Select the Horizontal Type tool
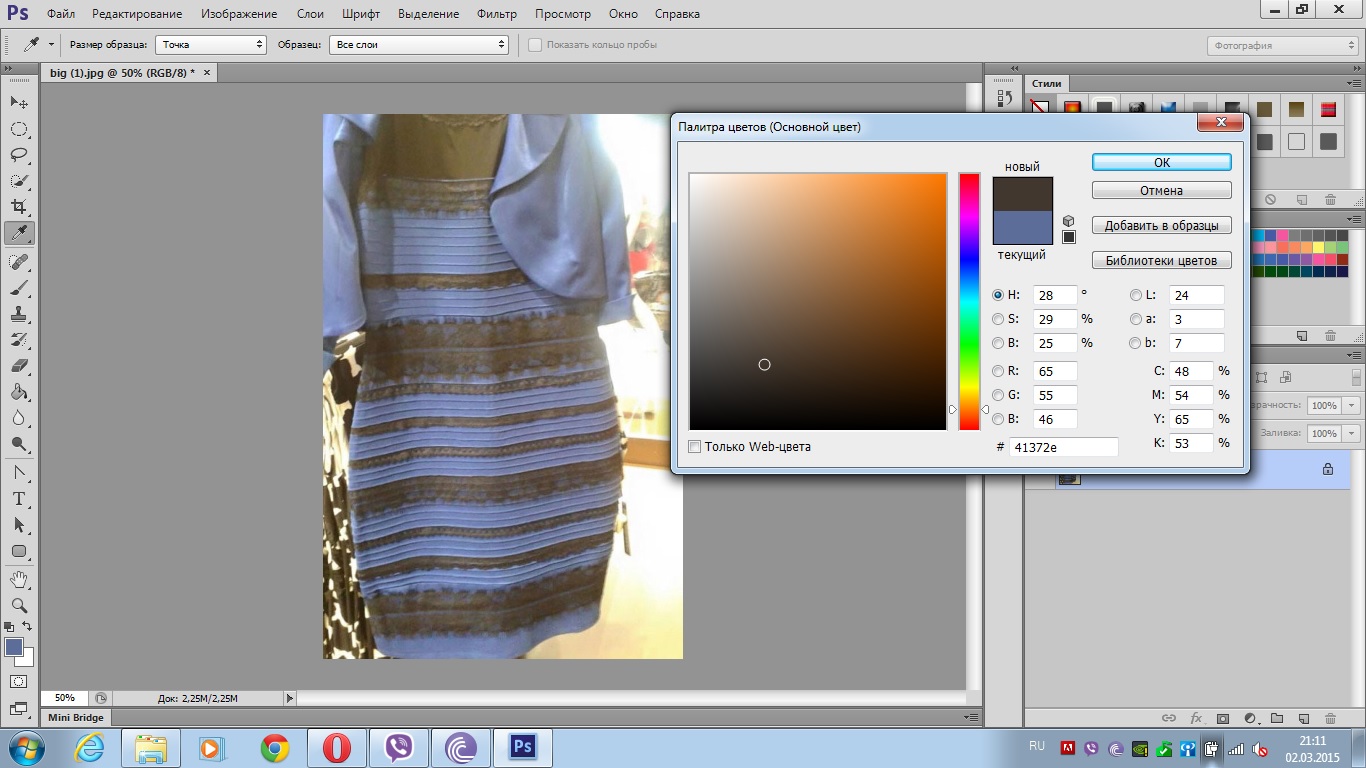This screenshot has width=1366, height=768. coord(19,498)
